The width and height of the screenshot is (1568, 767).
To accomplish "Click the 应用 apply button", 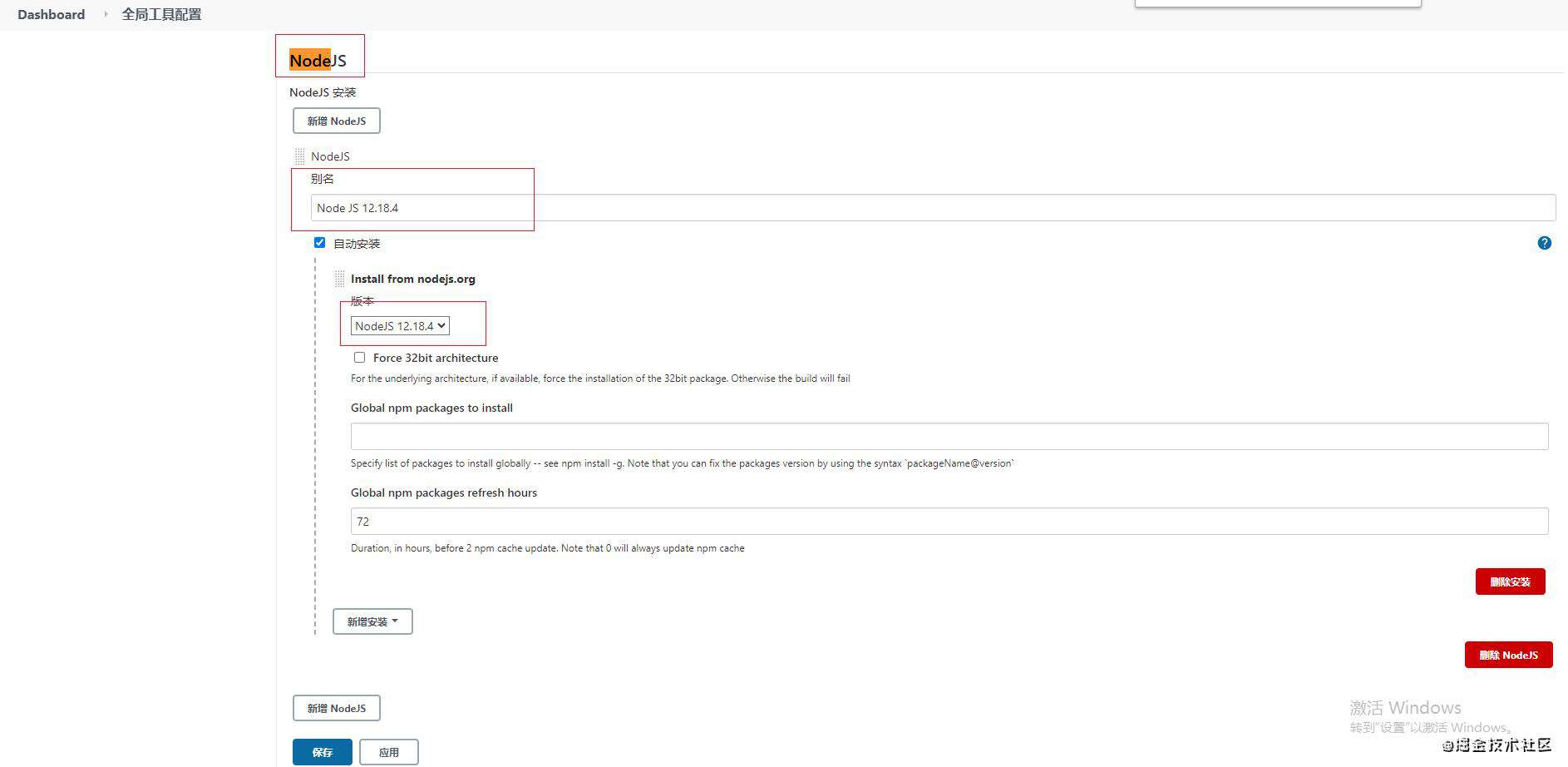I will pyautogui.click(x=389, y=752).
